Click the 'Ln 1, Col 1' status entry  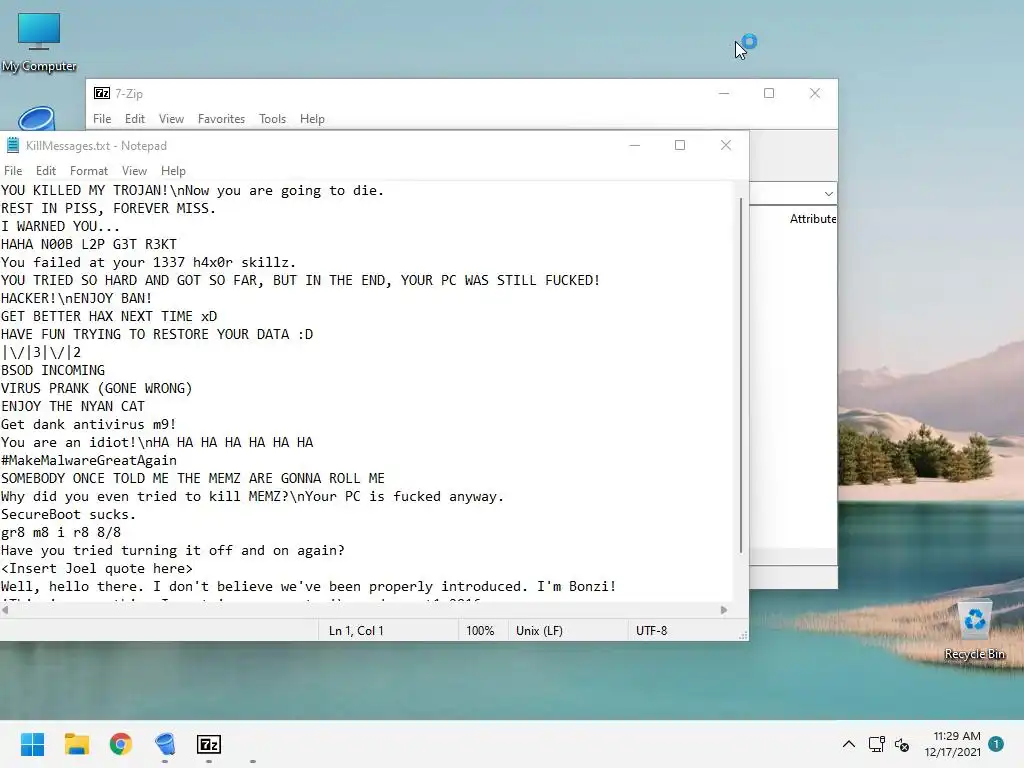(356, 631)
